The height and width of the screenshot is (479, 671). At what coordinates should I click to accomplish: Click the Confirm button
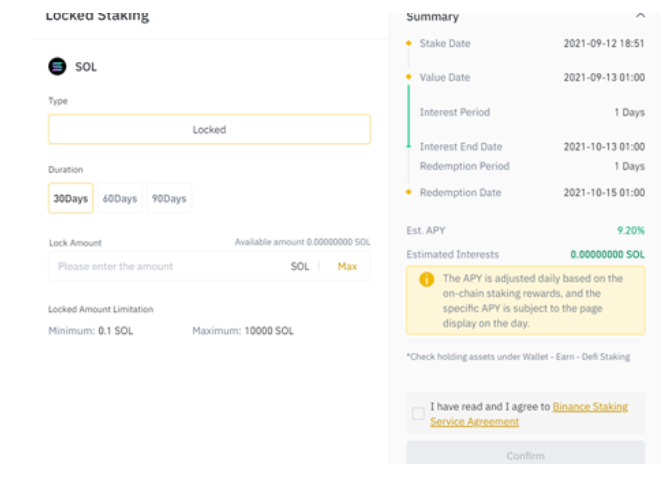tap(526, 454)
